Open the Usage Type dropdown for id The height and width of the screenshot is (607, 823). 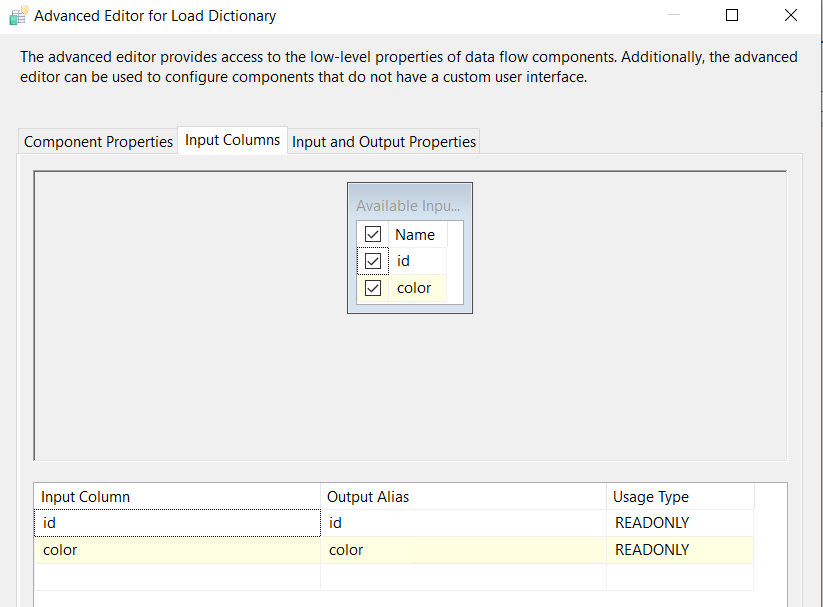680,523
